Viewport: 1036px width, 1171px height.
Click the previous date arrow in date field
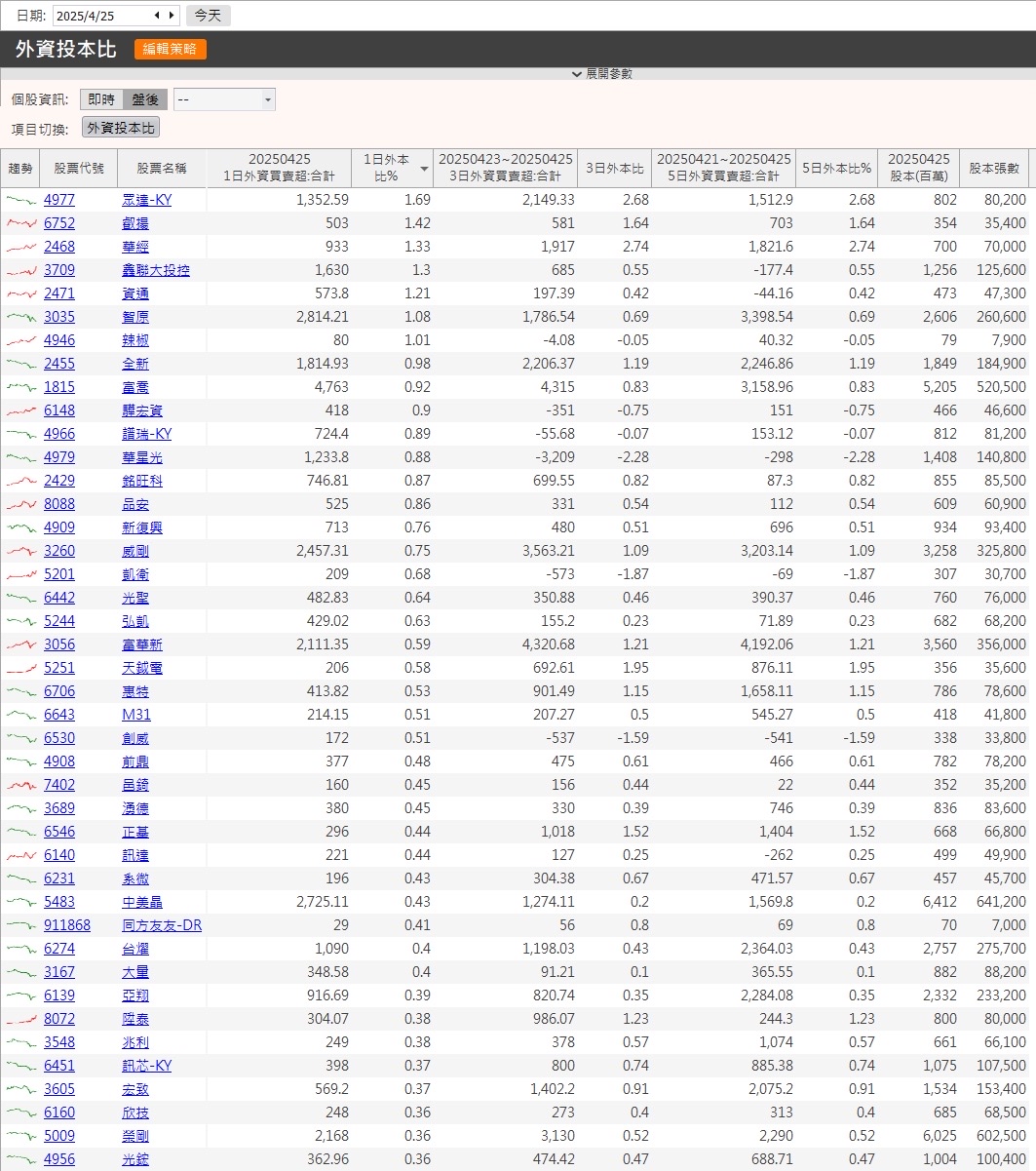point(158,16)
